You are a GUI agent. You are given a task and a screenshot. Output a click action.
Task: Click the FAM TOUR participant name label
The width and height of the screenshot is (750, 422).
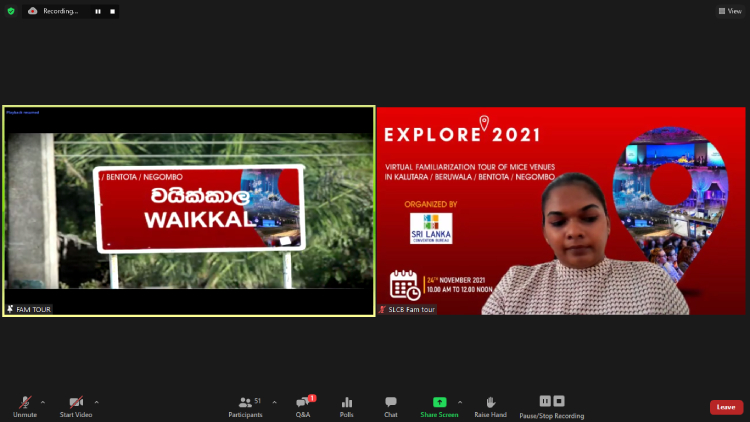(x=33, y=310)
